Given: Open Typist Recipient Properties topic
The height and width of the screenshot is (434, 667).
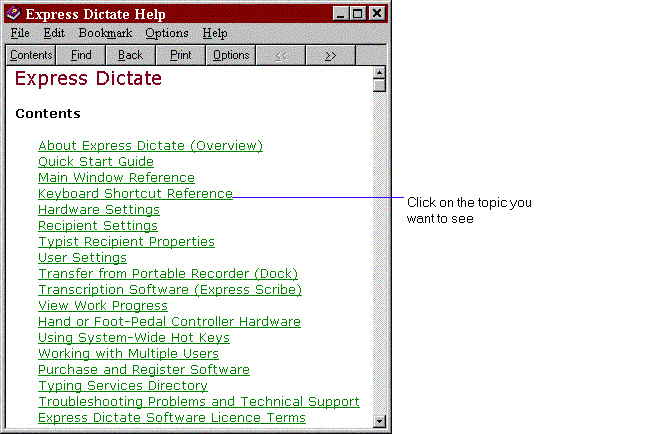Looking at the screenshot, I should click(126, 242).
